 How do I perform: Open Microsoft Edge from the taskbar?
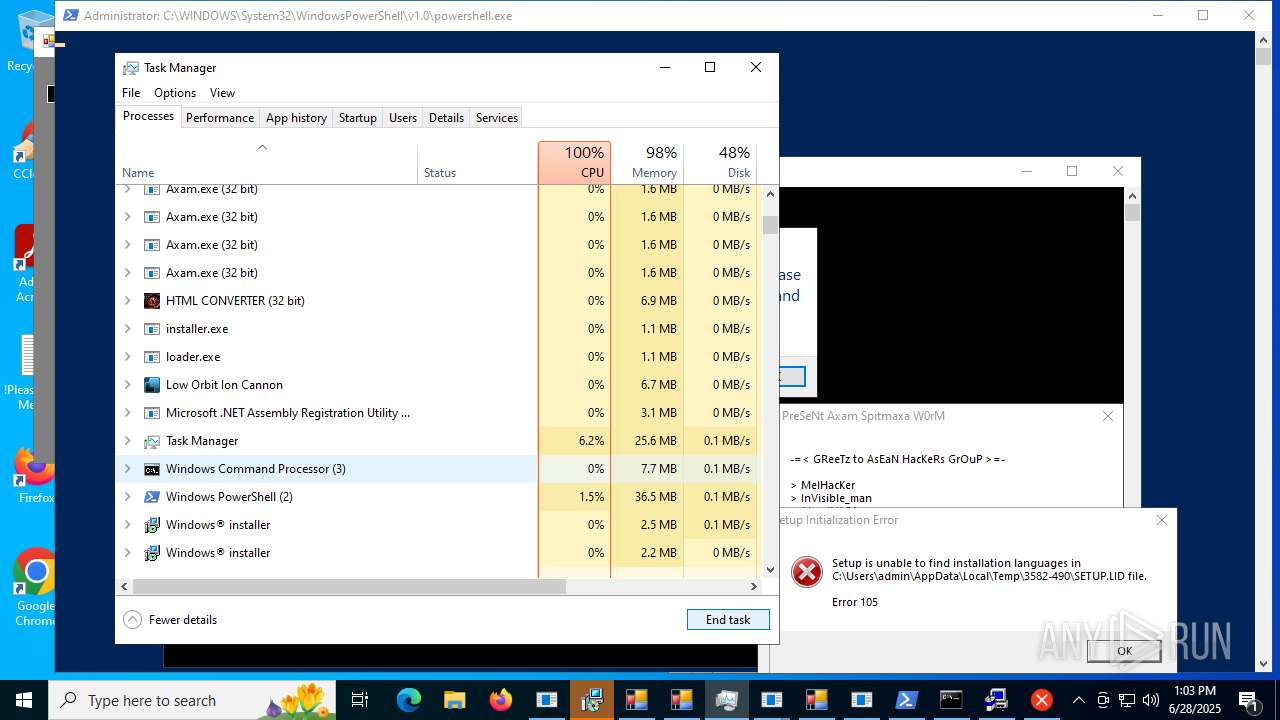(409, 700)
